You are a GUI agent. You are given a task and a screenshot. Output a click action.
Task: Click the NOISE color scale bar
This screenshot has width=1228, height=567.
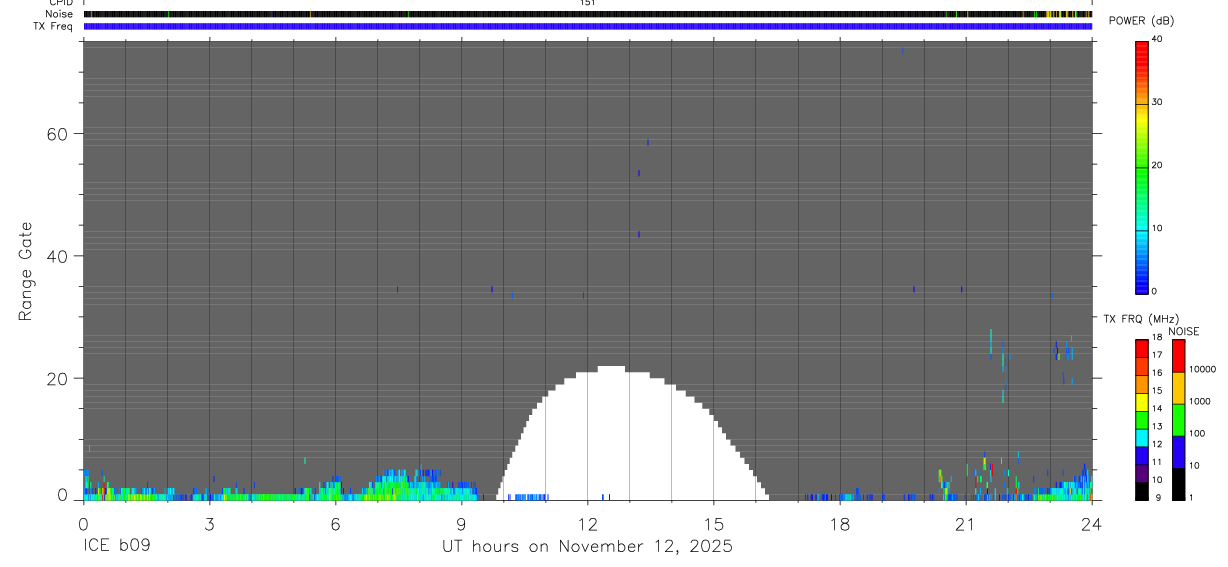click(1179, 418)
